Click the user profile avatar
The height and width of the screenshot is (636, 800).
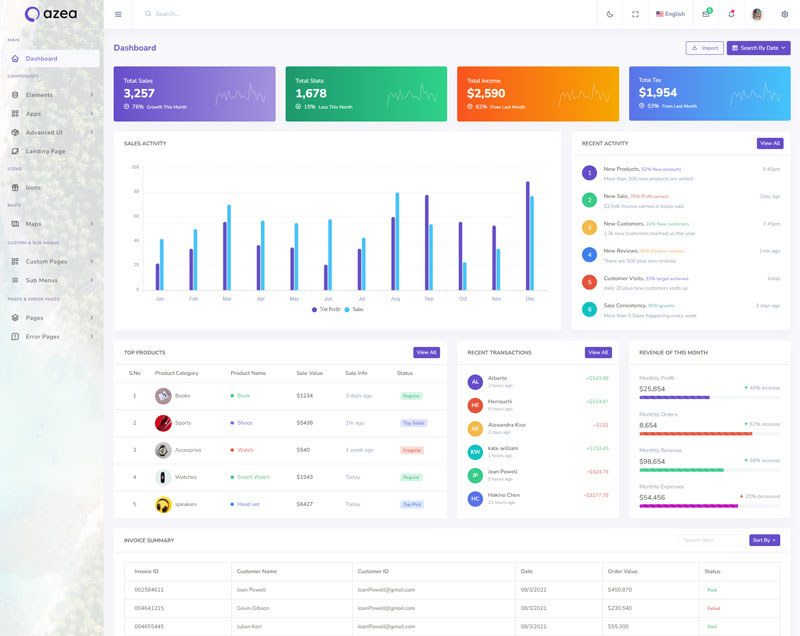tap(757, 14)
